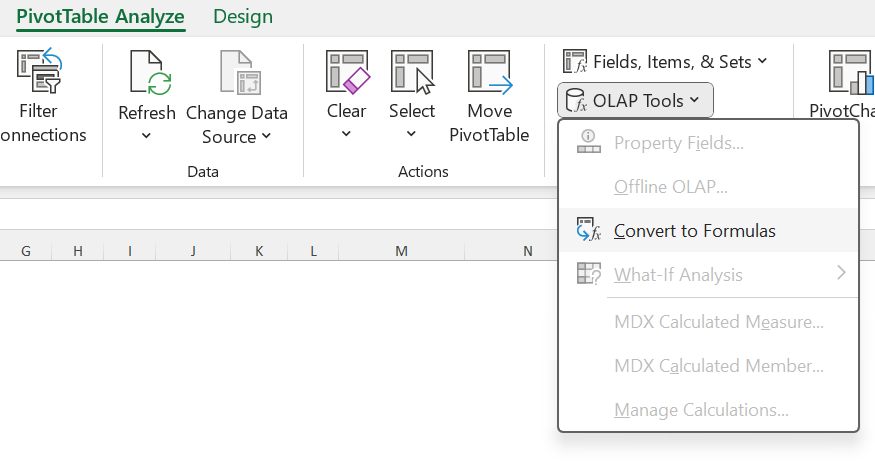Image resolution: width=875 pixels, height=466 pixels.
Task: Click the Clear PivotTable eraser icon
Action: tap(347, 72)
